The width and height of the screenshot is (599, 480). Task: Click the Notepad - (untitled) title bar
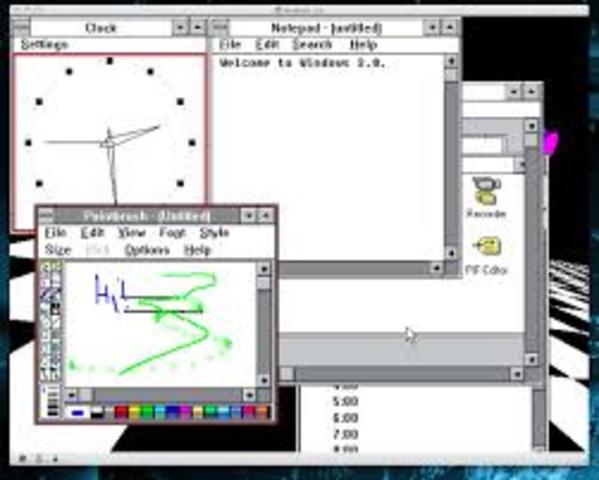[326, 28]
